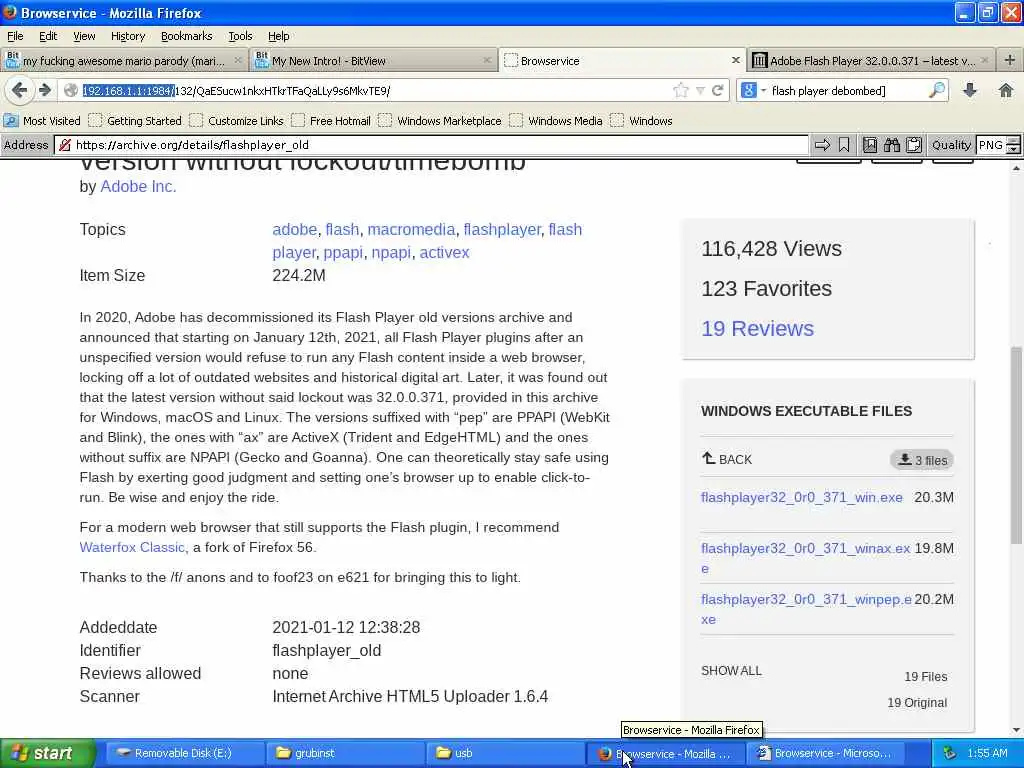1024x768 pixels.
Task: Download flashplayer32_0r0_371_winax.exe
Action: 805,558
